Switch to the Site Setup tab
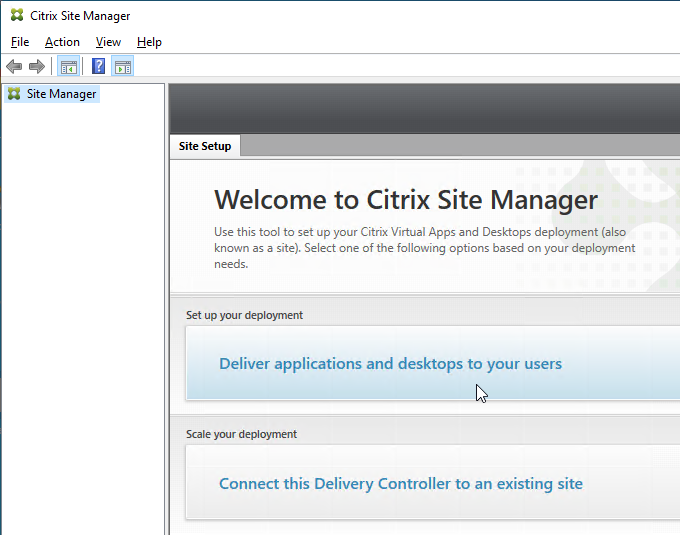 point(205,146)
